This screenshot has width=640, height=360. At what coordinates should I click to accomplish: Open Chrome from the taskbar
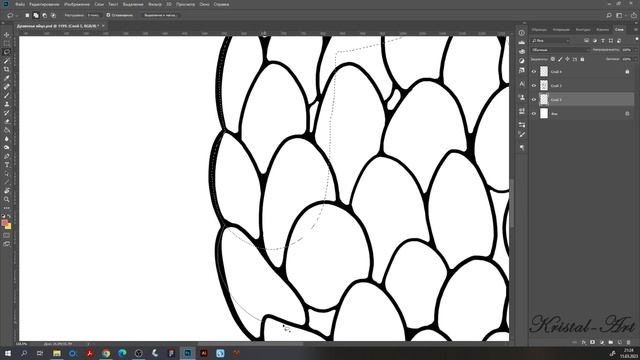(x=106, y=353)
